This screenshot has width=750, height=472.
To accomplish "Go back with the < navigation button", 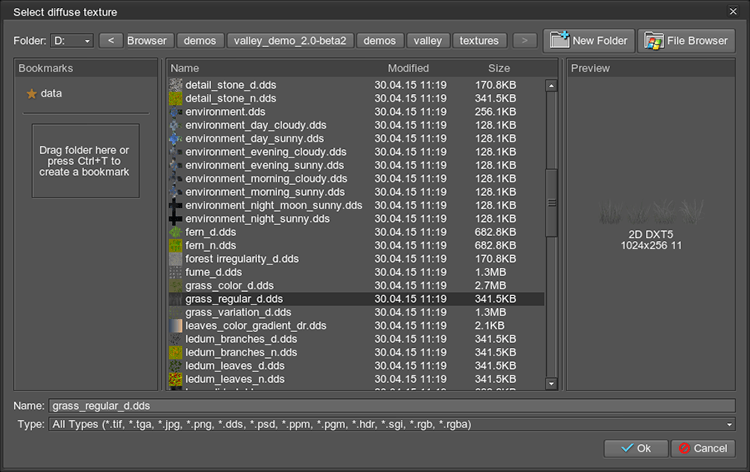I will pyautogui.click(x=109, y=41).
